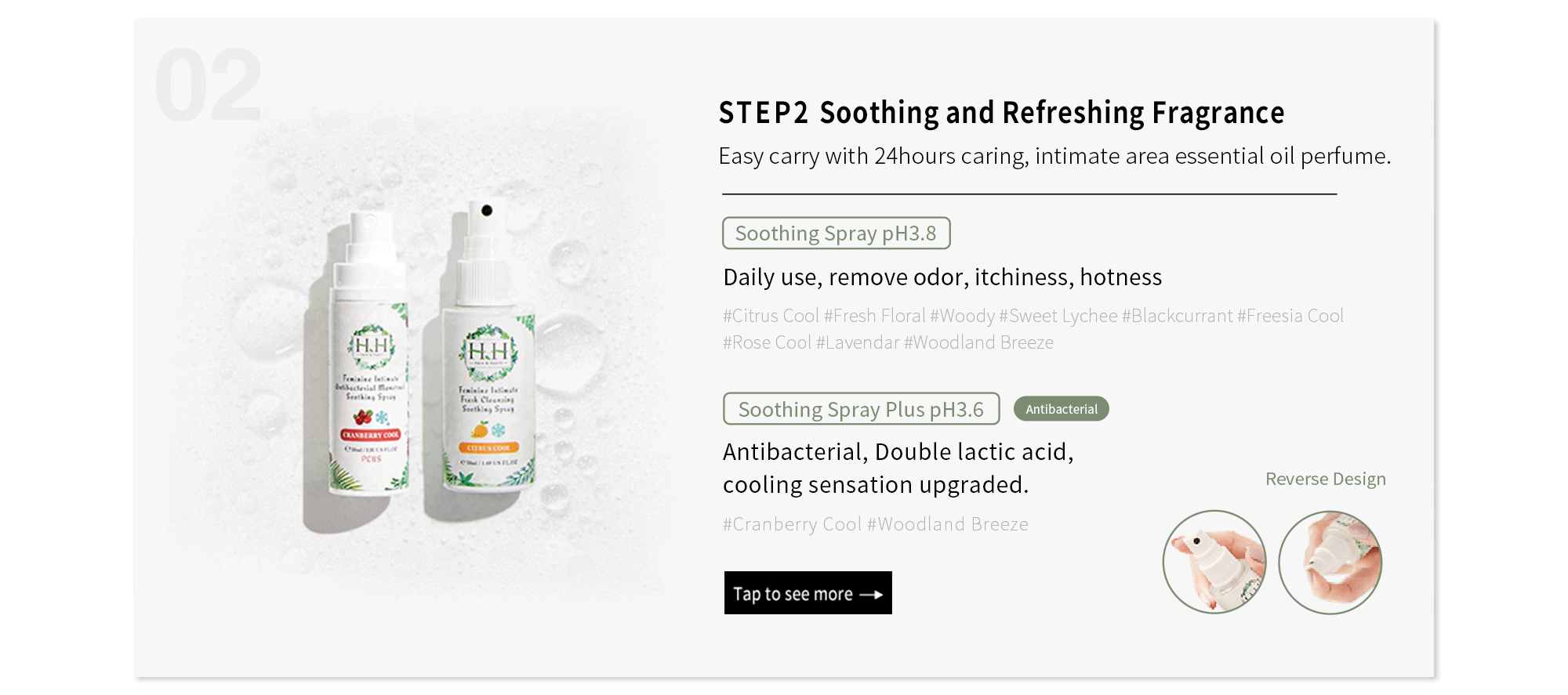The height and width of the screenshot is (695, 1568).
Task: Click the snowflake icon beside the orange
Action: 499,430
